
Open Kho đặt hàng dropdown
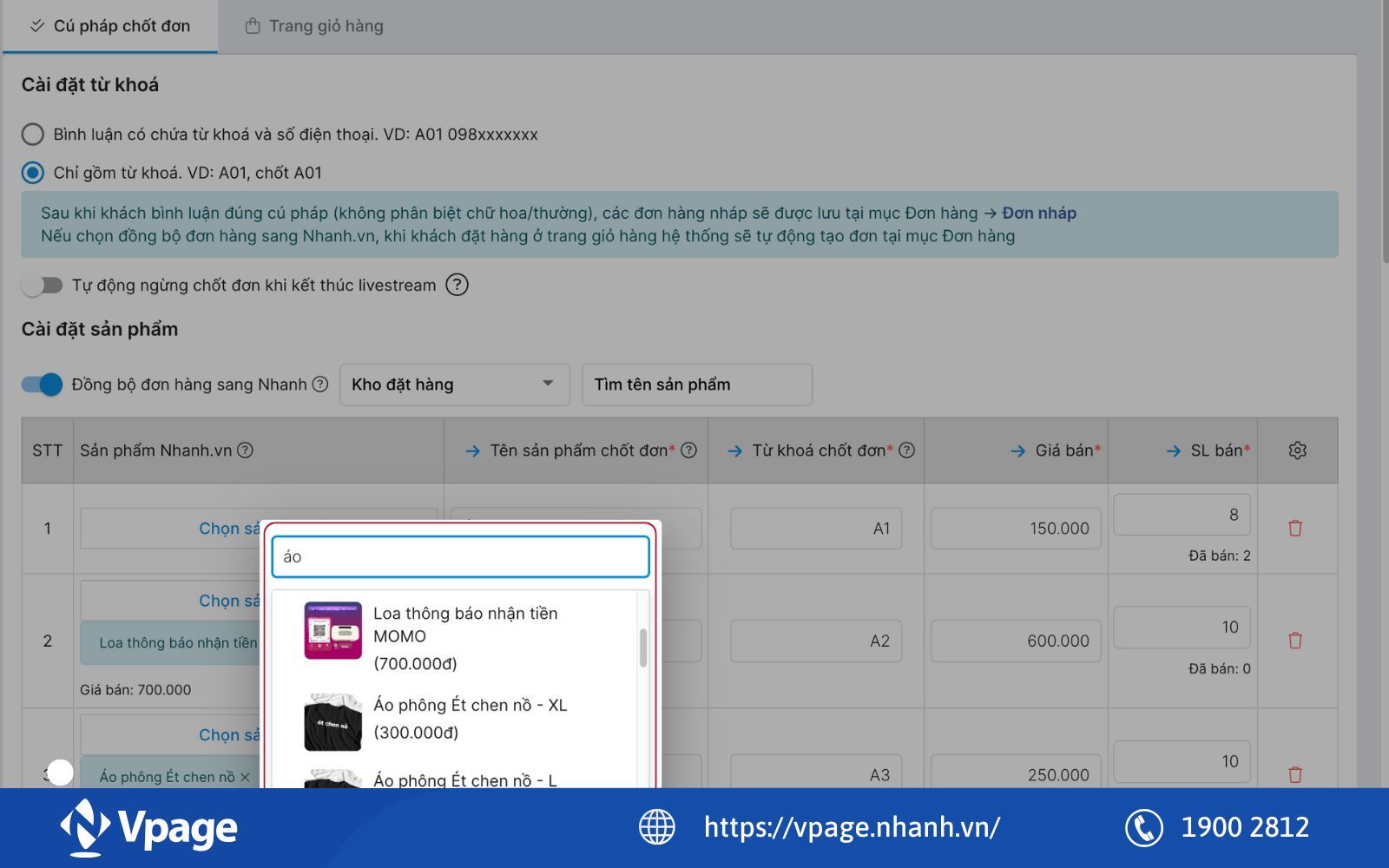(455, 385)
